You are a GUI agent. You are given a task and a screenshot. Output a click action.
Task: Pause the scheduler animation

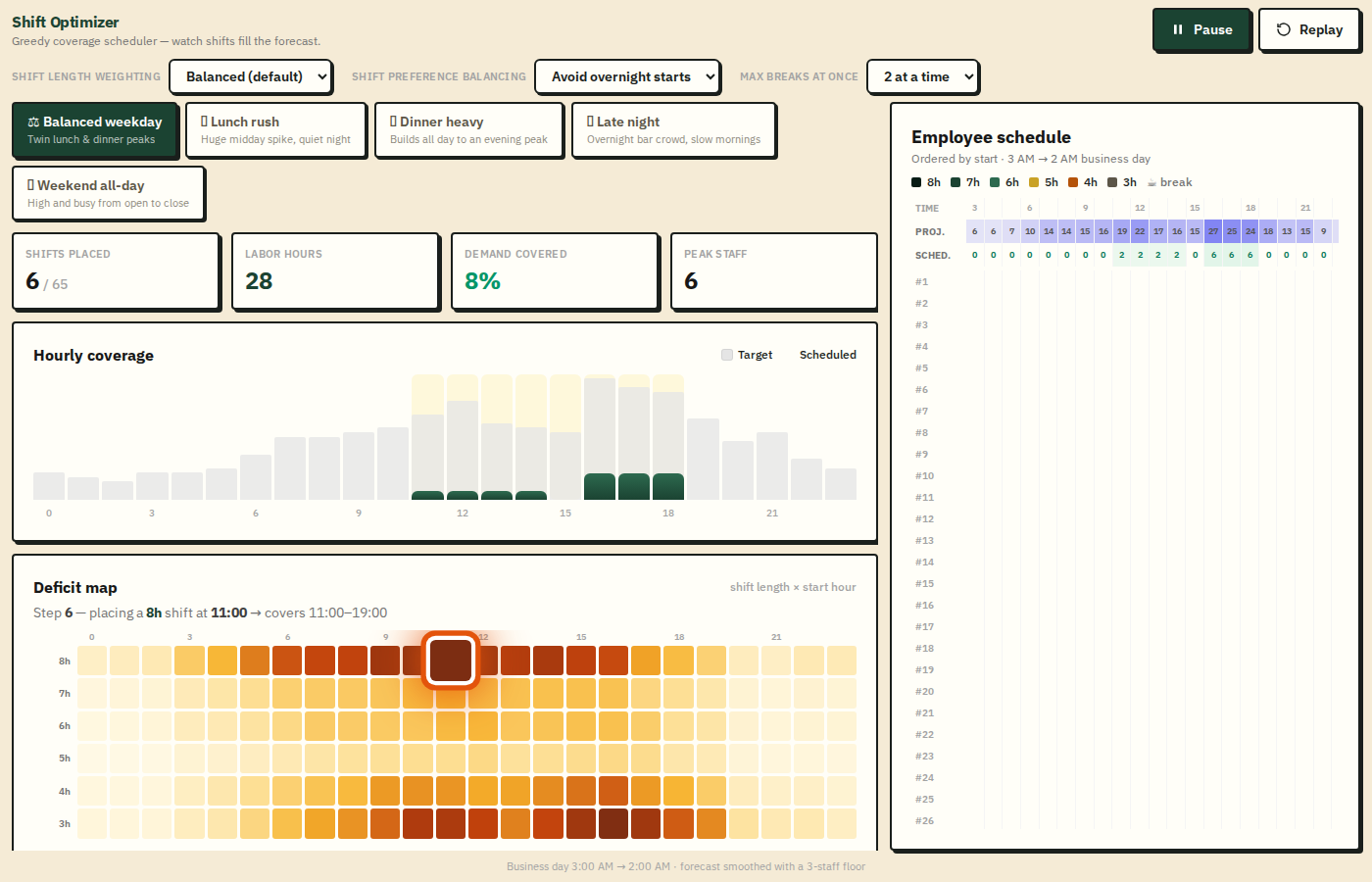pos(1201,29)
